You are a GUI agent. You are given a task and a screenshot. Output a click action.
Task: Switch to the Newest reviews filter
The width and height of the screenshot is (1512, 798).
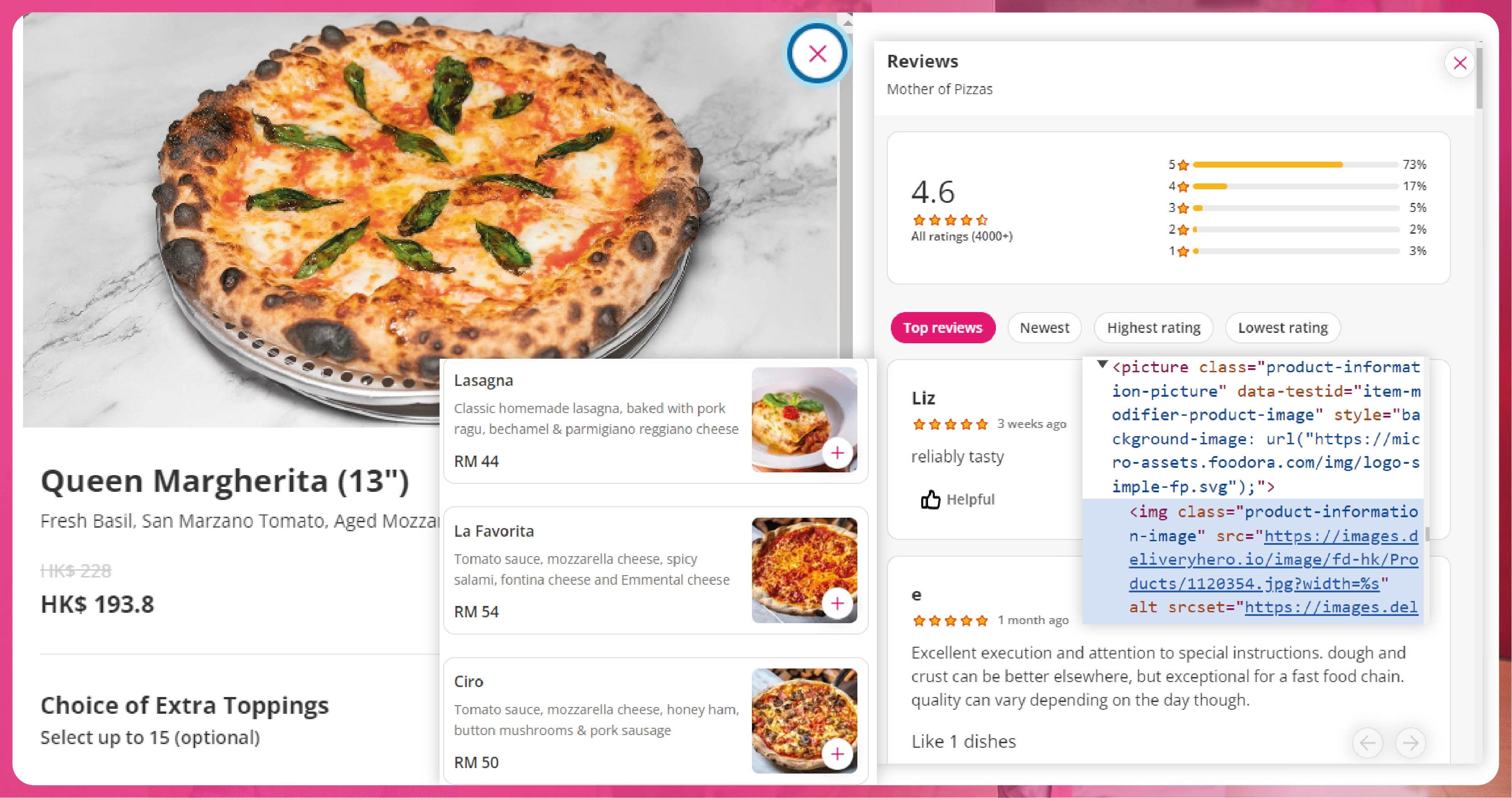1044,327
